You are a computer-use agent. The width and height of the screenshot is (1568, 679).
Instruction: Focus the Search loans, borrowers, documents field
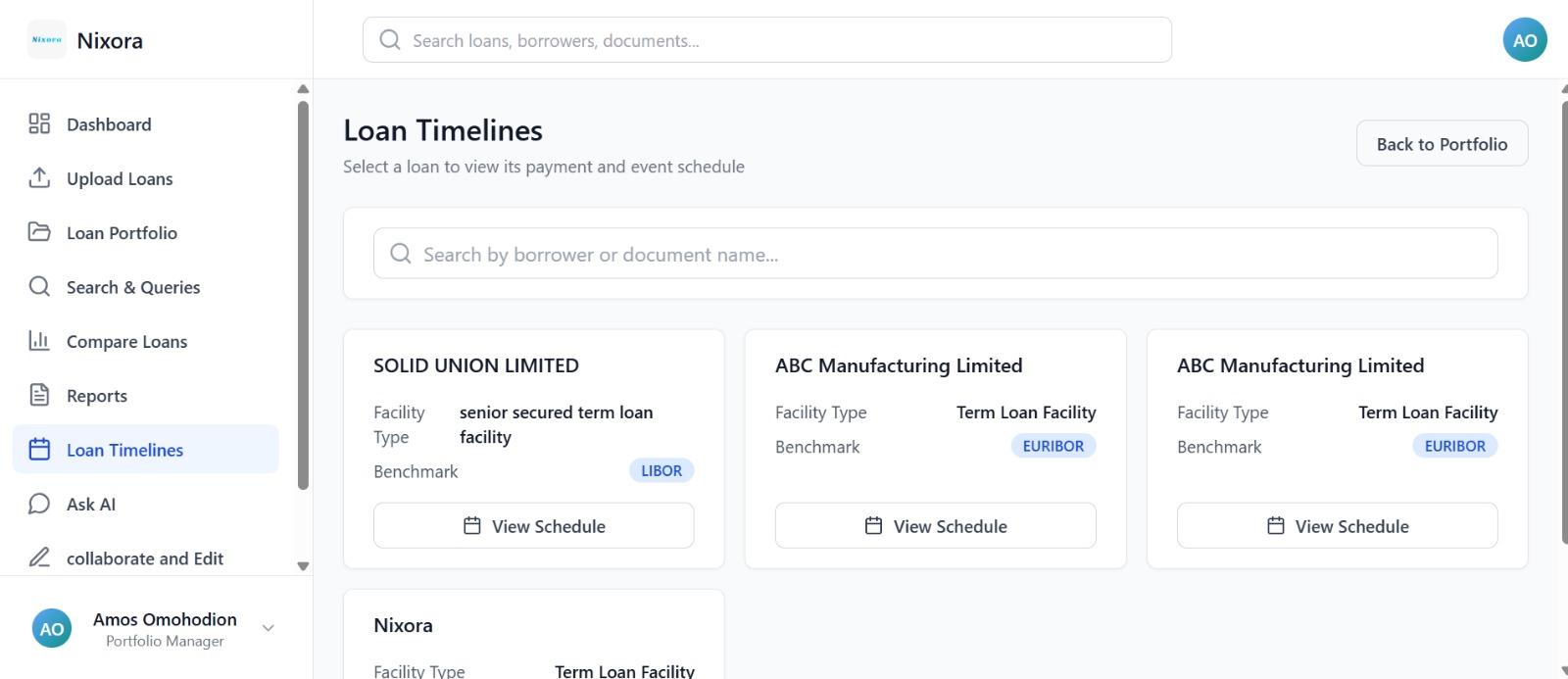tap(767, 40)
